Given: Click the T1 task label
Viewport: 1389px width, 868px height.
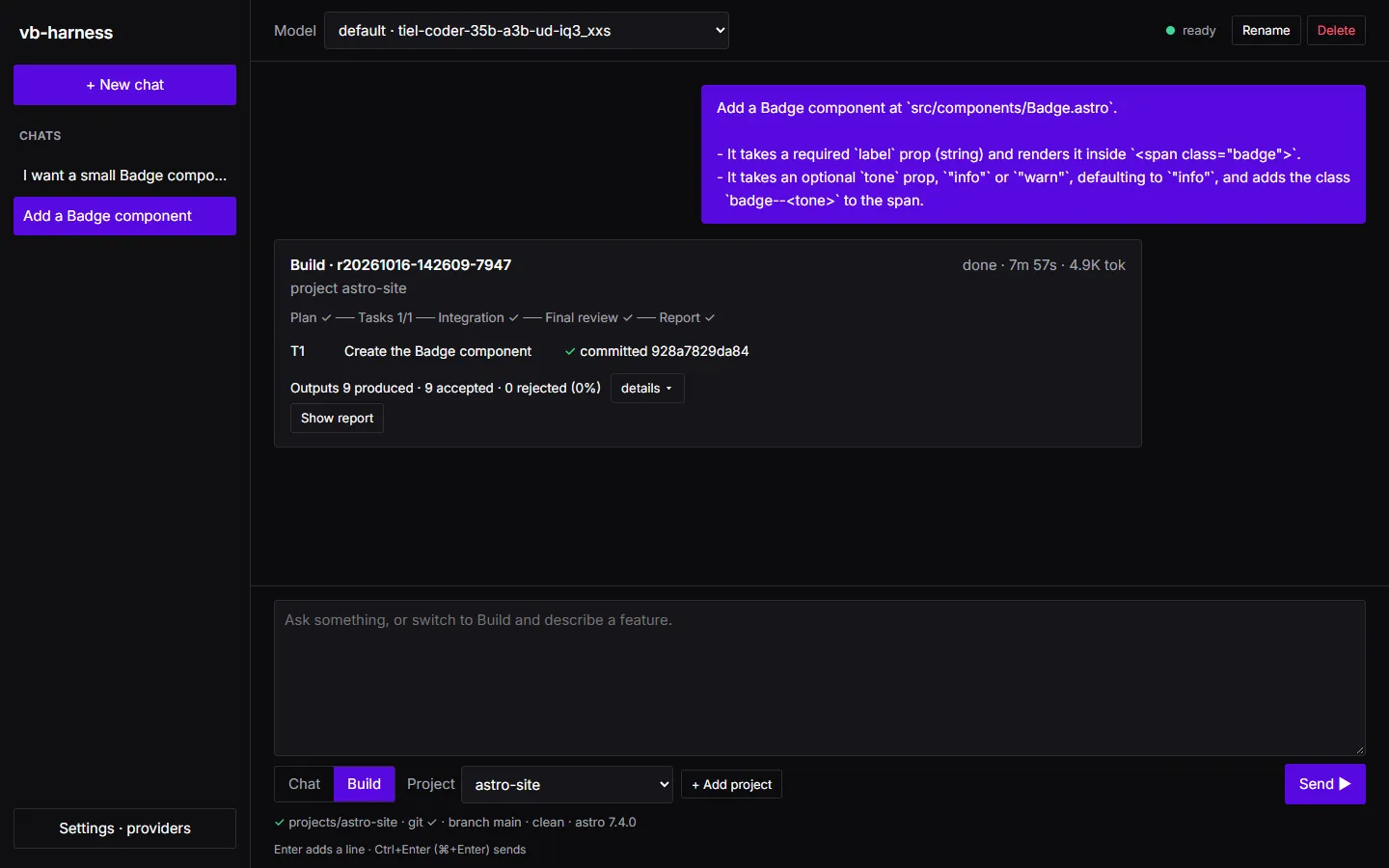Looking at the screenshot, I should [x=298, y=352].
